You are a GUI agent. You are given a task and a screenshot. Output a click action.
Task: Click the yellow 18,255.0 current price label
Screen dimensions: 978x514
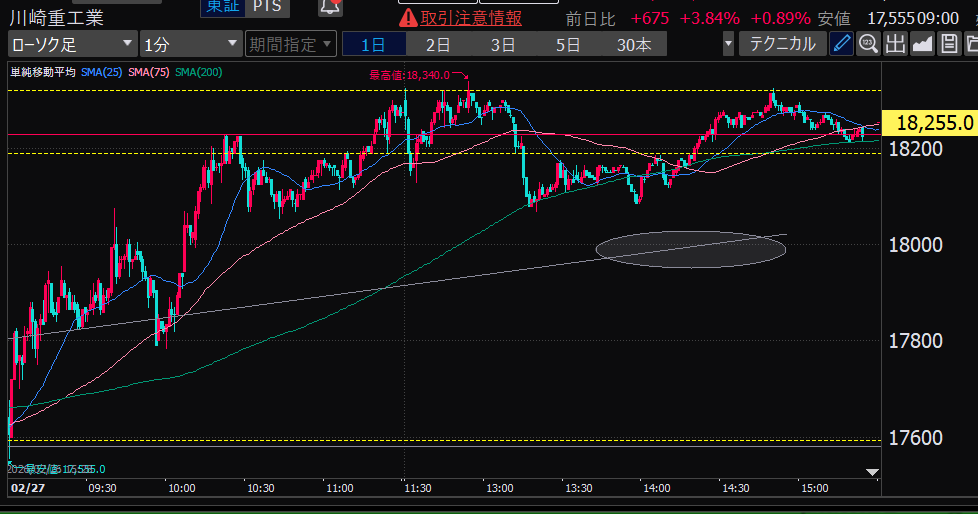(934, 123)
